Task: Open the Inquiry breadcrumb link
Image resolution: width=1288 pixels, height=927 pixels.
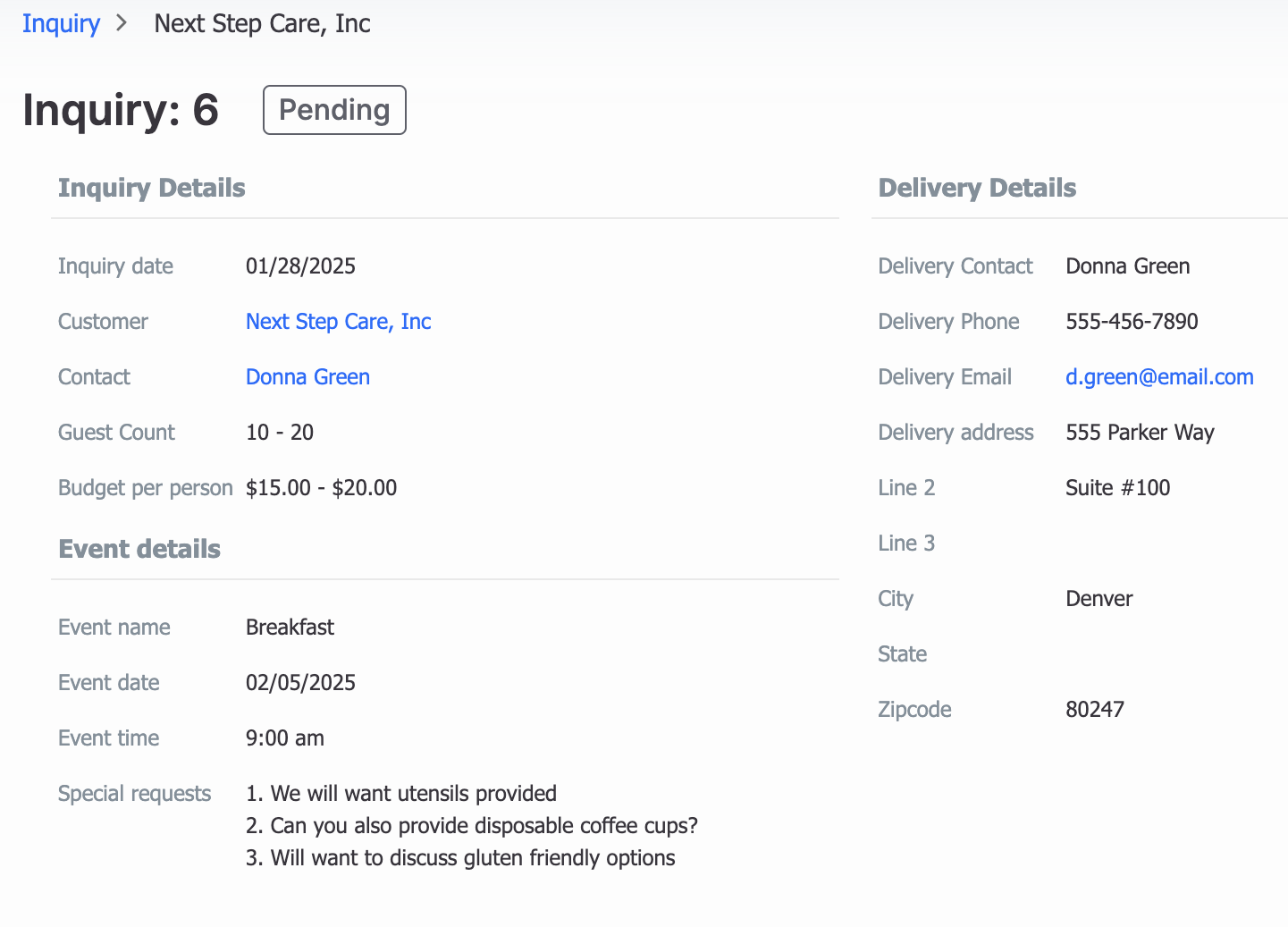Action: tap(61, 24)
